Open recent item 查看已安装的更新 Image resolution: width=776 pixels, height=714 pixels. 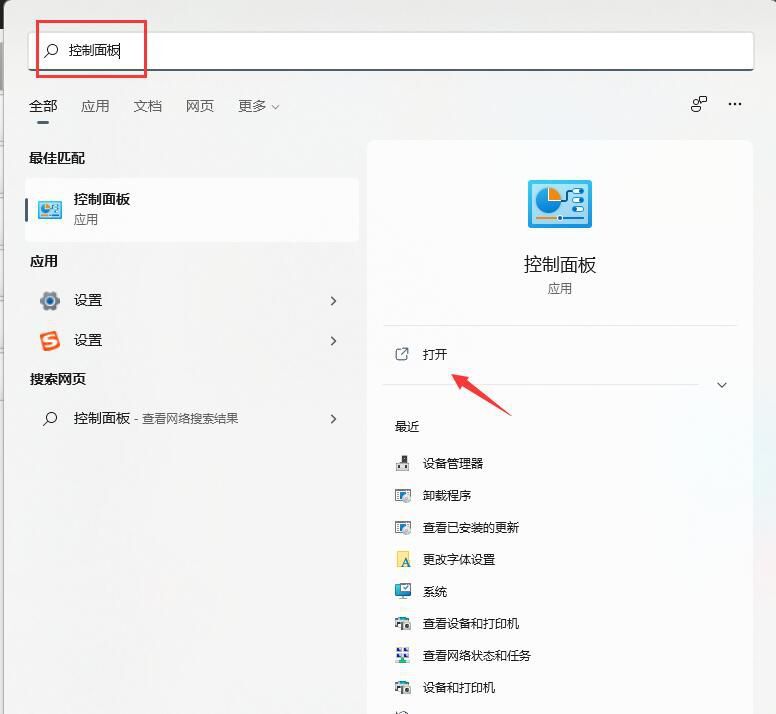coord(471,528)
